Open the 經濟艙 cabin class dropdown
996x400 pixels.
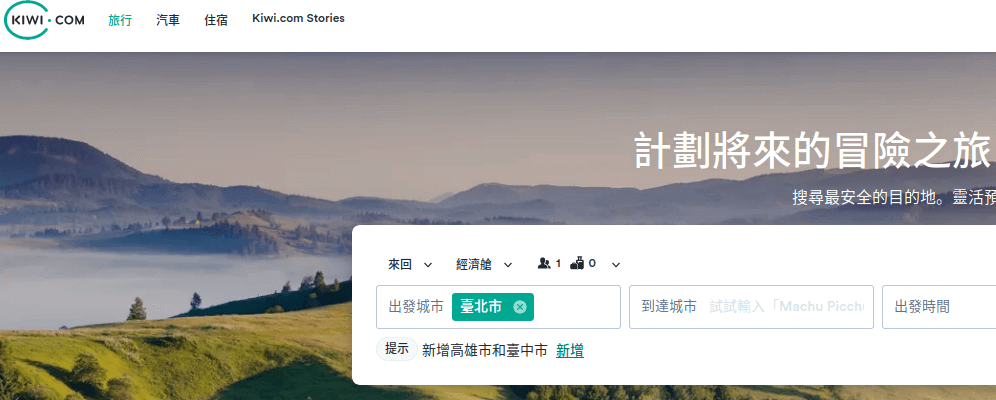click(484, 265)
